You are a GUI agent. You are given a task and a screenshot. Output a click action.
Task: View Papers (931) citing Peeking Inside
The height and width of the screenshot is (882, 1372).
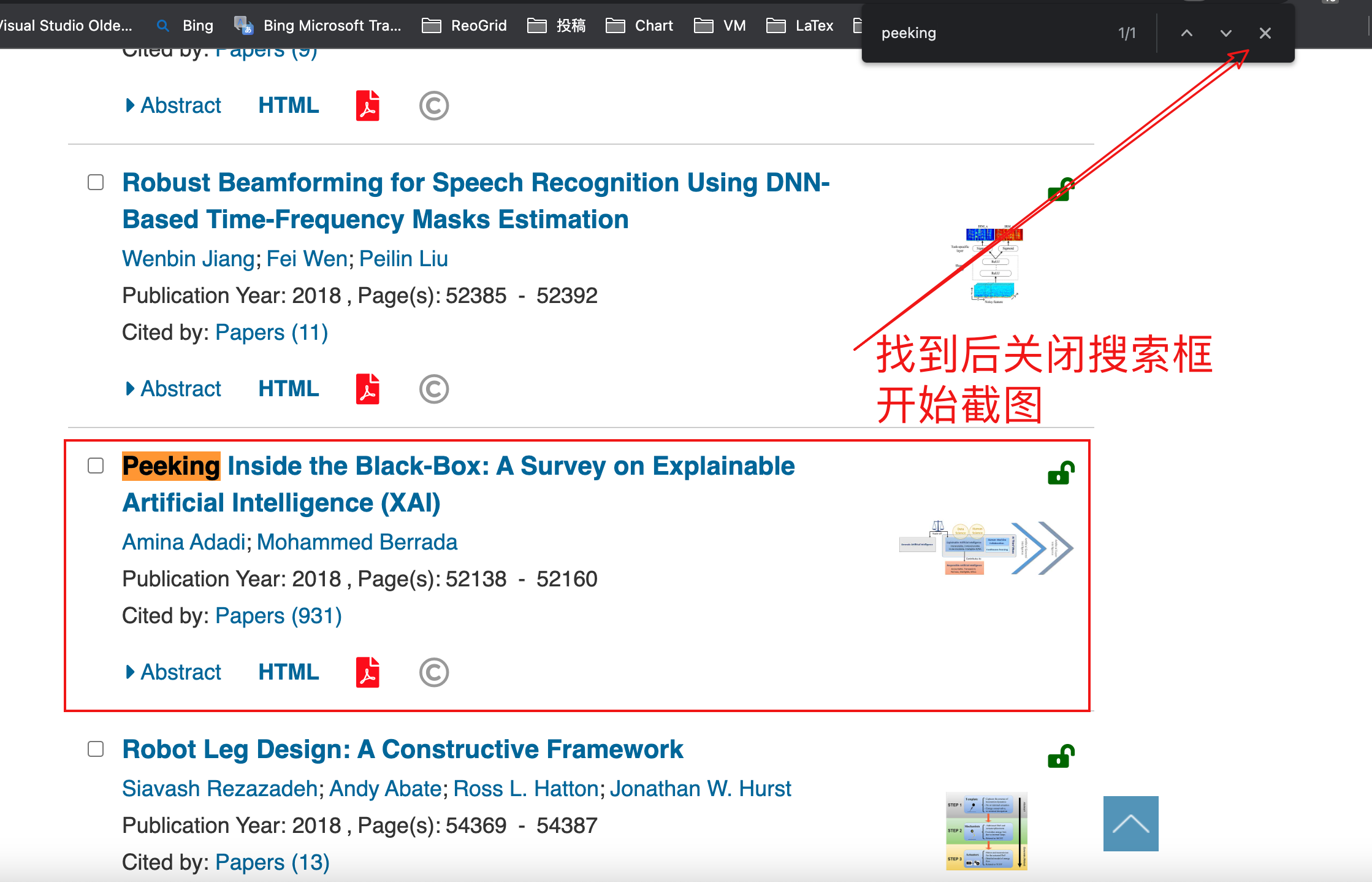click(278, 616)
